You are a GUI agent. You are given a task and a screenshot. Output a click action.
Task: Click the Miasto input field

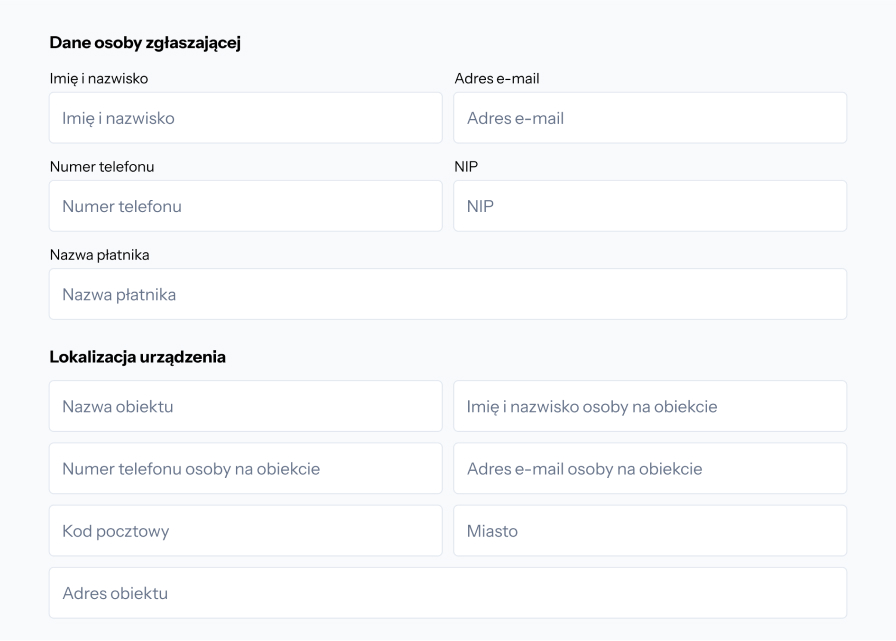coord(650,531)
